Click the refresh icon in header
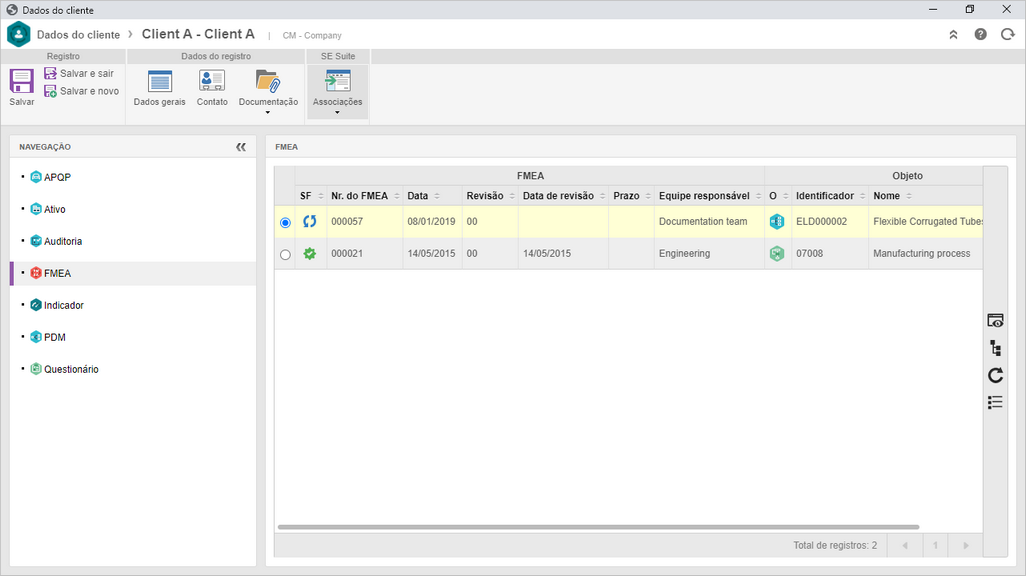The image size is (1026, 576). [1008, 35]
